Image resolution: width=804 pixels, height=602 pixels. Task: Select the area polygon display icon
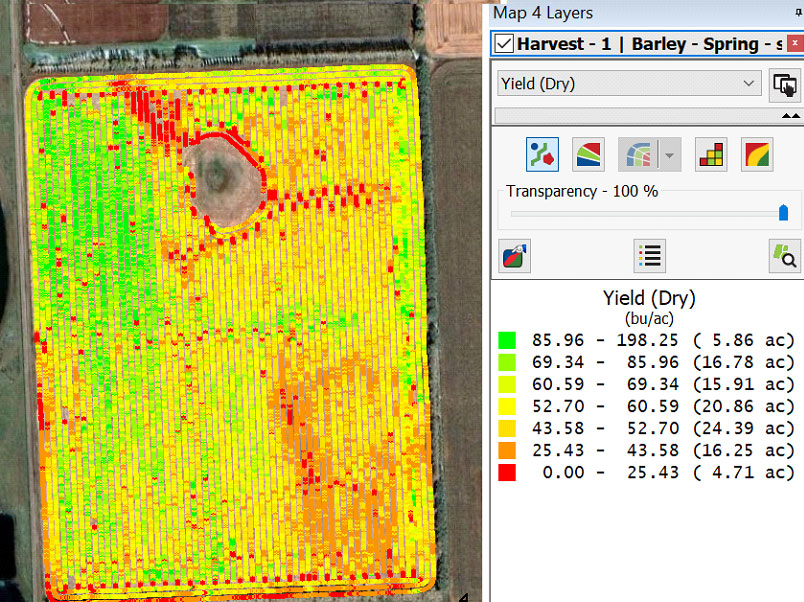588,155
